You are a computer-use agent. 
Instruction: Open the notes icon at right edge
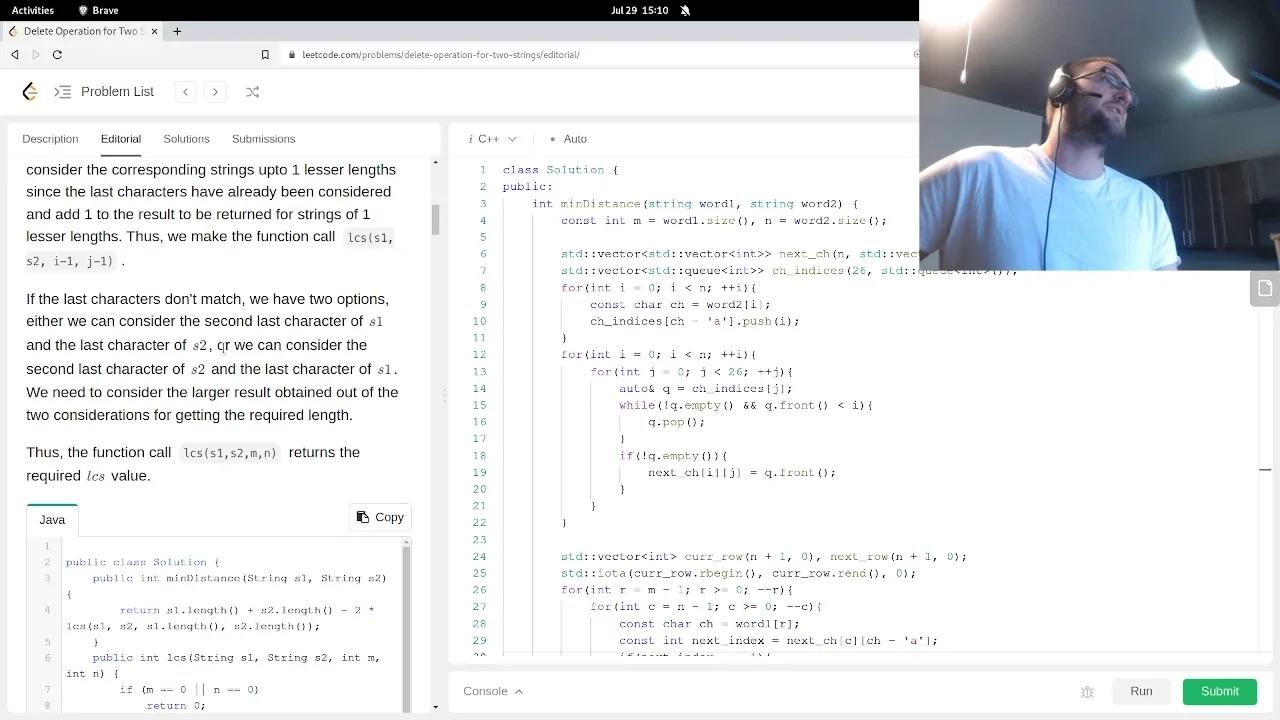pyautogui.click(x=1265, y=289)
